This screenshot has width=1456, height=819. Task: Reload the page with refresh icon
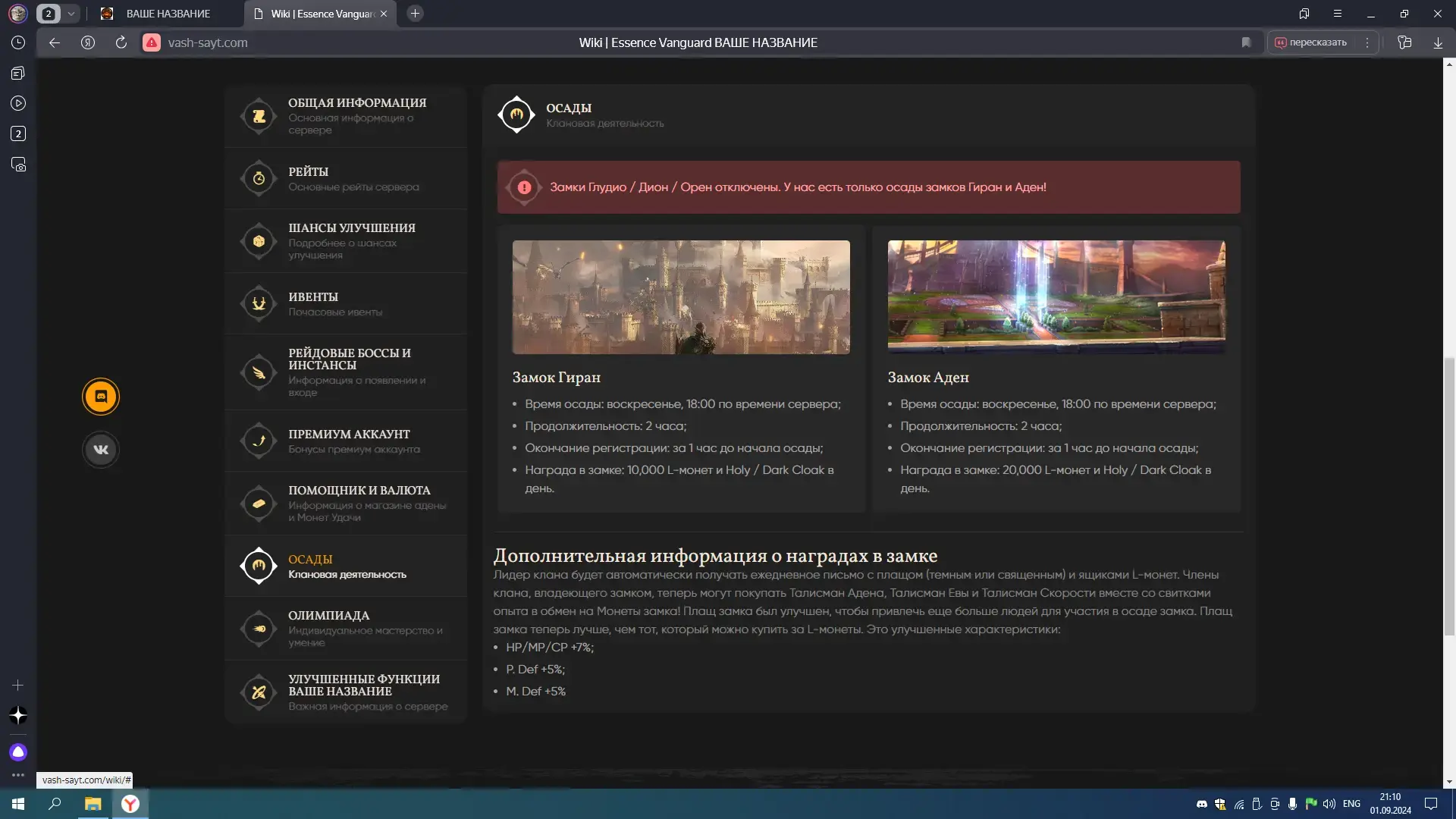pyautogui.click(x=121, y=42)
